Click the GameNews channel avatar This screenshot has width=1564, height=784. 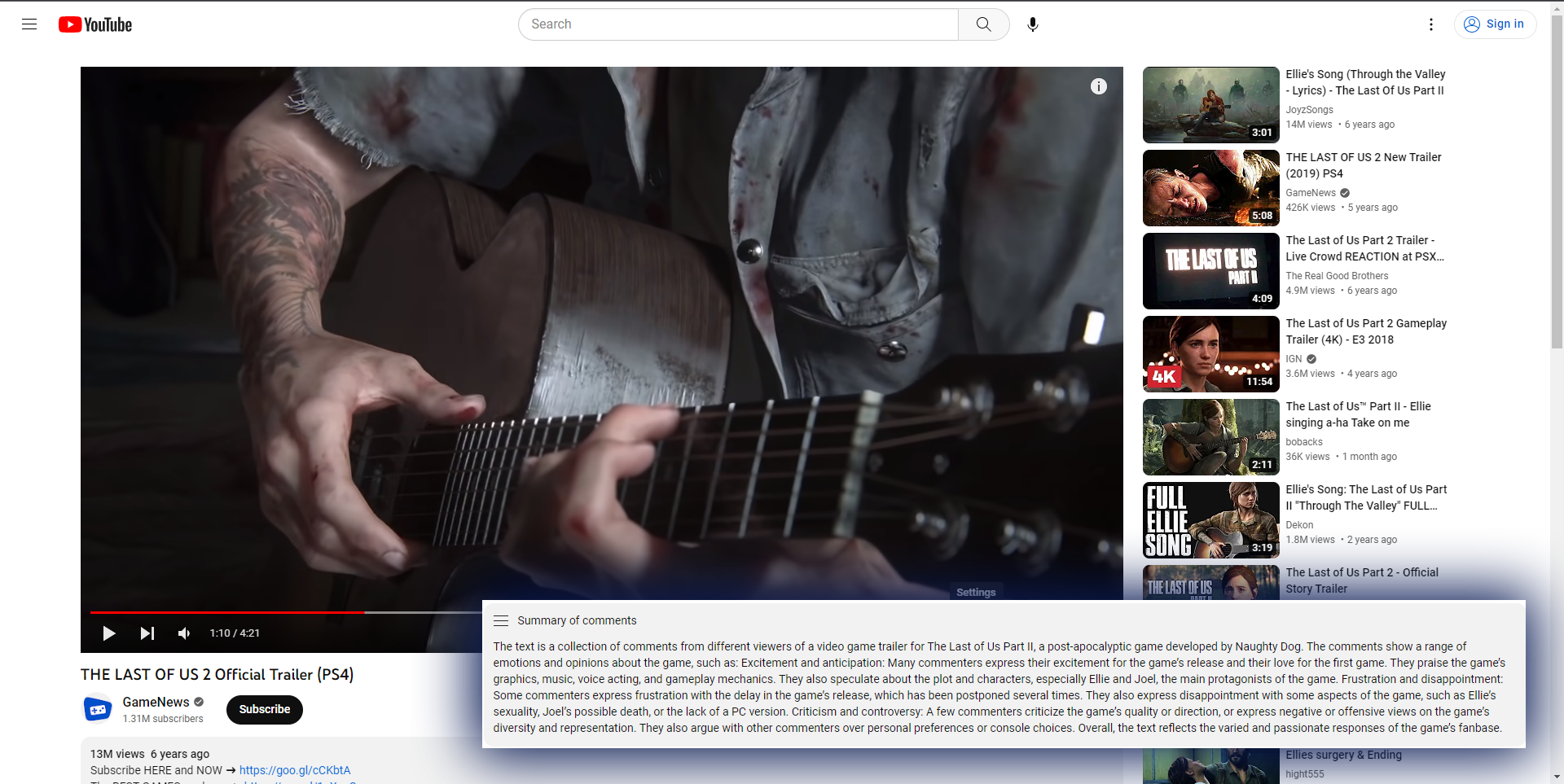click(x=99, y=710)
